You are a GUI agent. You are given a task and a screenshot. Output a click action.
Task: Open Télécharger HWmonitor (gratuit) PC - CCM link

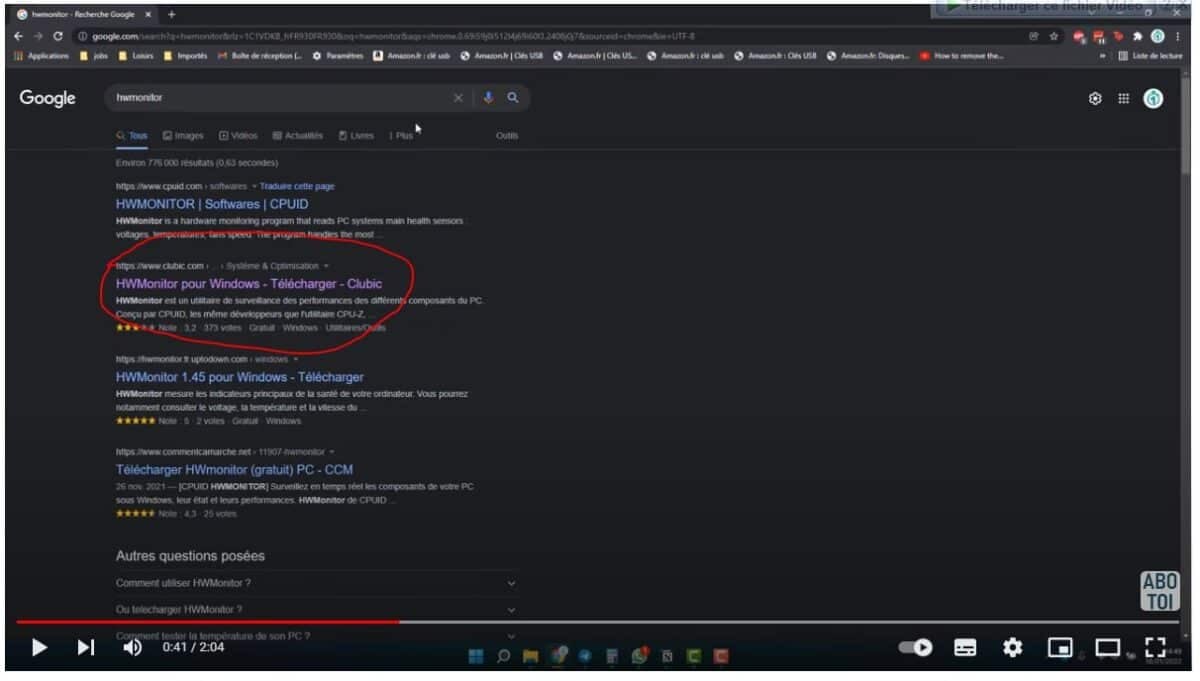click(x=234, y=469)
